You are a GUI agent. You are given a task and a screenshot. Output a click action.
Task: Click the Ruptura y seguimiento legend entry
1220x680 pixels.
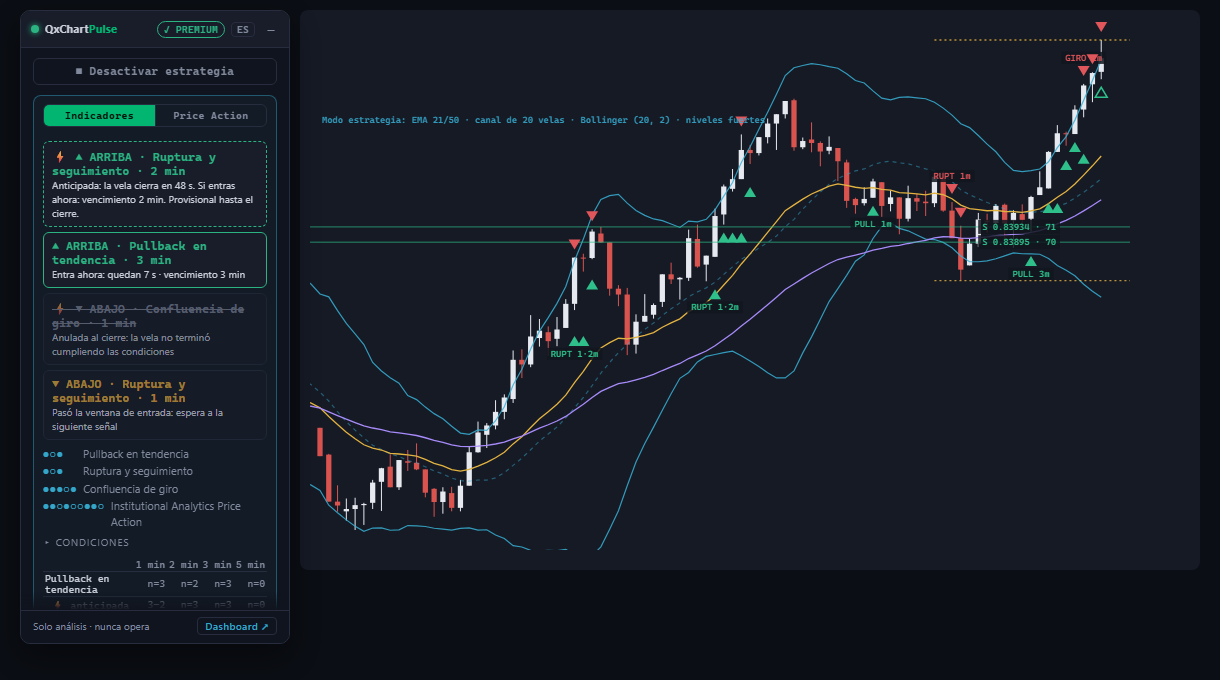[138, 471]
